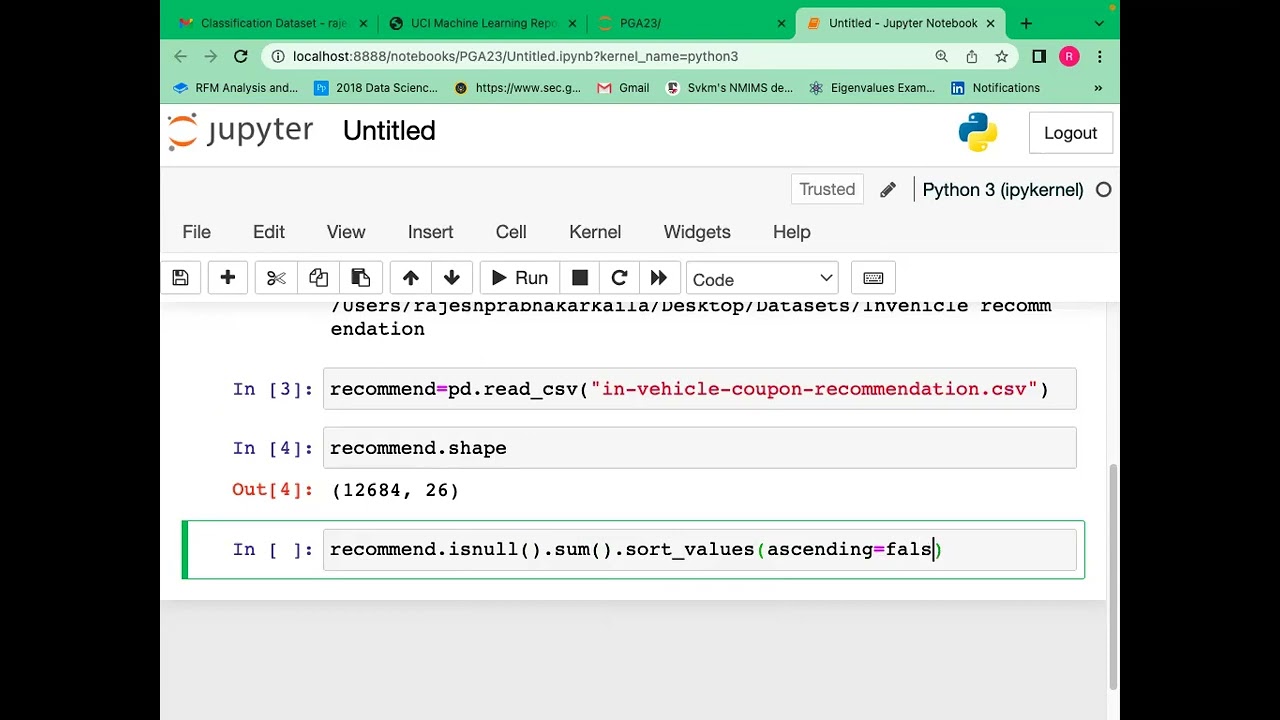Open the command palette keyboard icon
The image size is (1280, 720).
click(x=873, y=278)
